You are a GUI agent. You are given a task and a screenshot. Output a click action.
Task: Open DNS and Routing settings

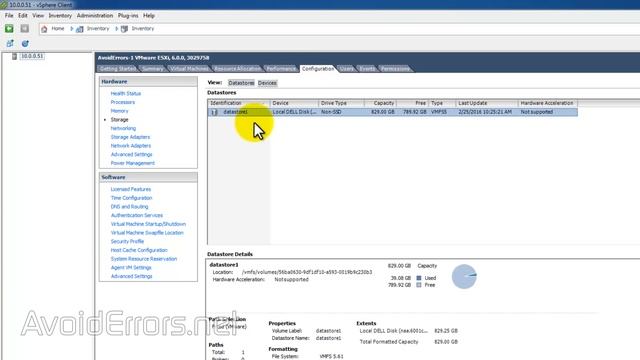pos(129,207)
